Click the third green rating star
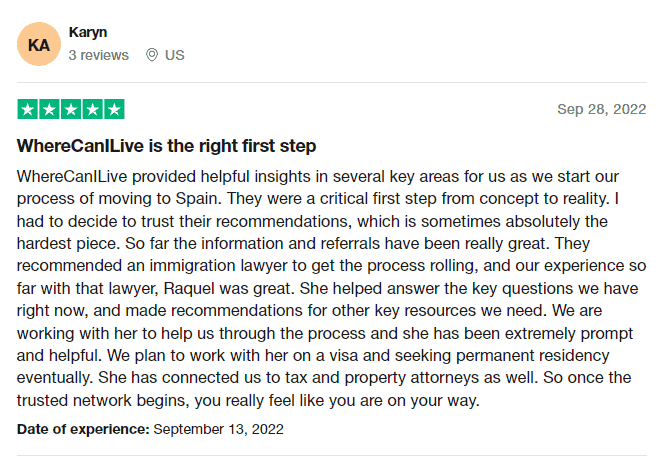Image resolution: width=668 pixels, height=460 pixels. tap(71, 109)
